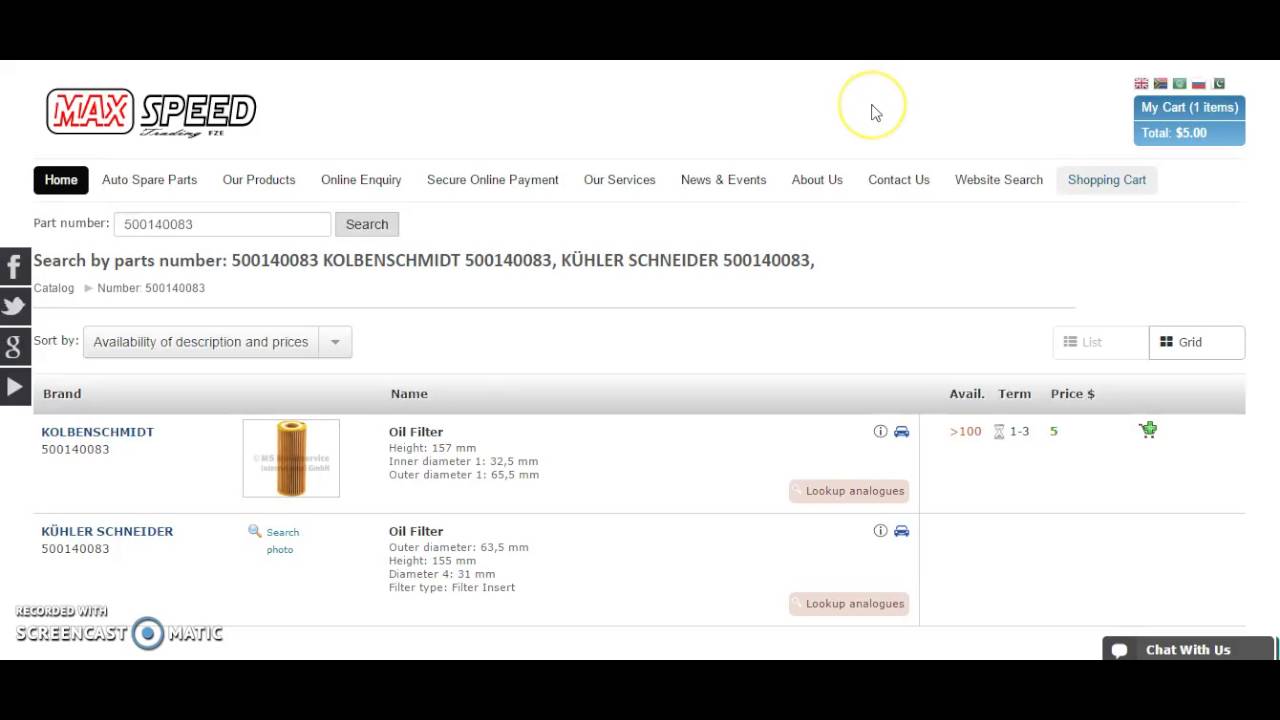
Task: Click the Catalog breadcrumb link
Action: 54,288
